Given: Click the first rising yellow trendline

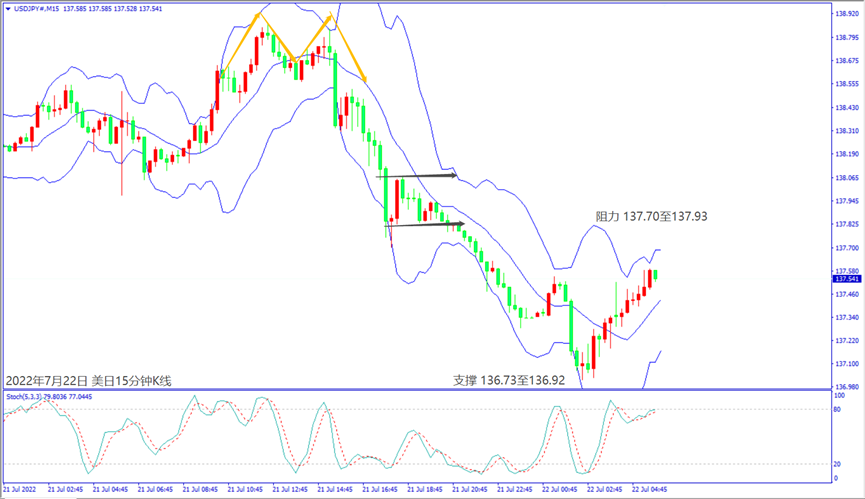Looking at the screenshot, I should pos(241,43).
